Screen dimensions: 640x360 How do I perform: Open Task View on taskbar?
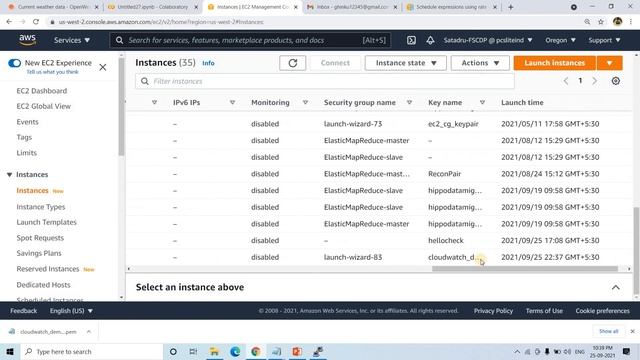pyautogui.click(x=193, y=351)
